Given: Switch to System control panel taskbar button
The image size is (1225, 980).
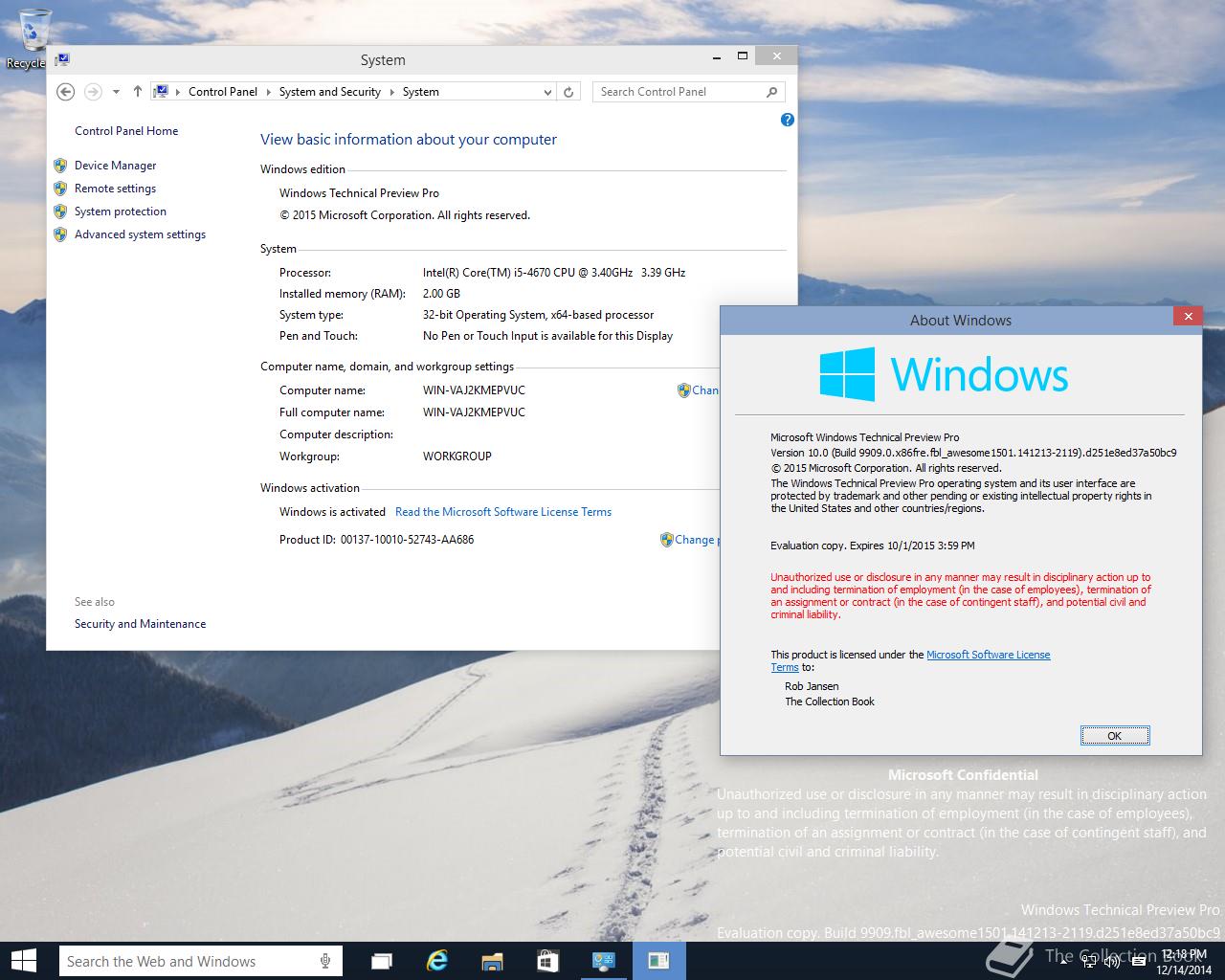Looking at the screenshot, I should [603, 961].
